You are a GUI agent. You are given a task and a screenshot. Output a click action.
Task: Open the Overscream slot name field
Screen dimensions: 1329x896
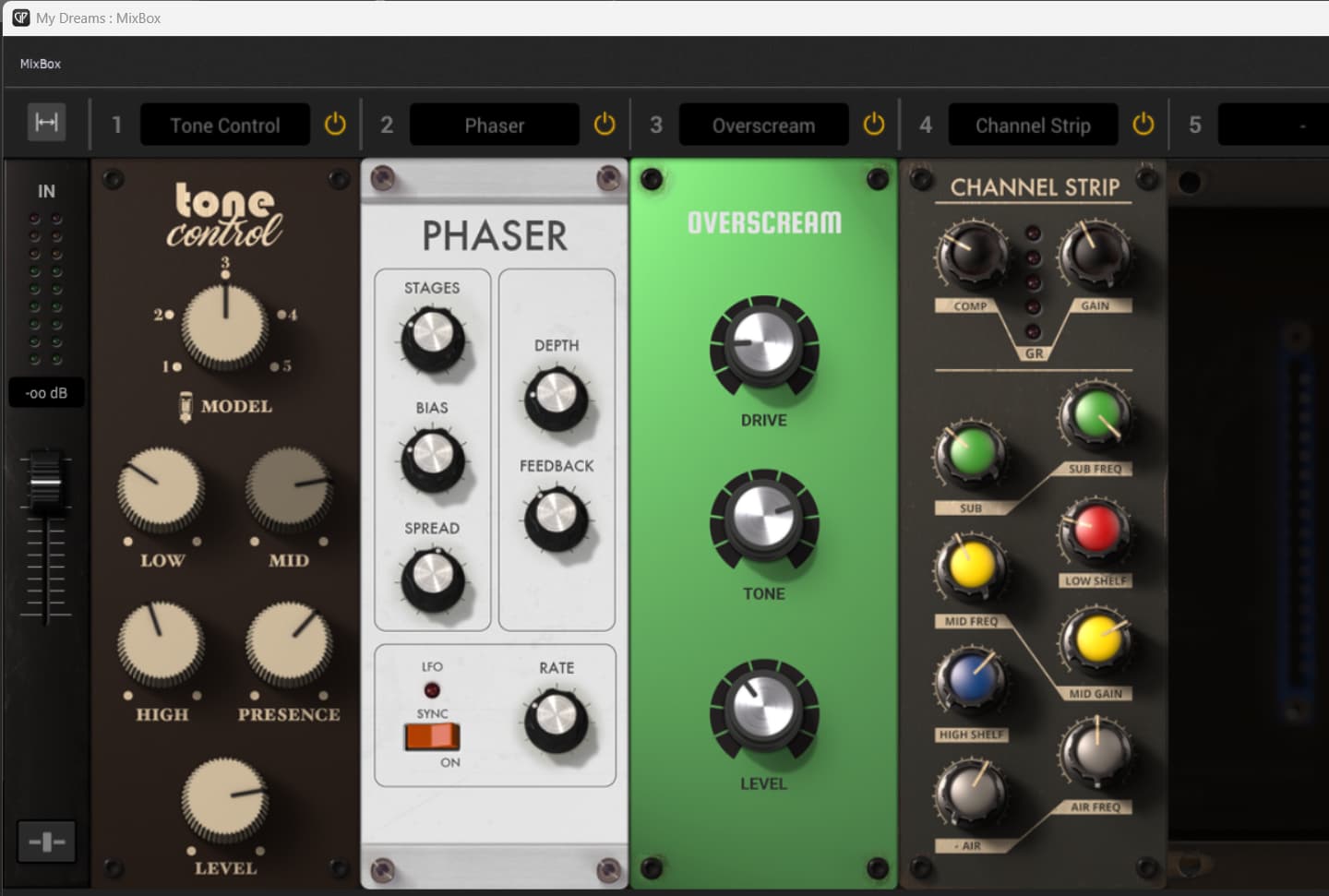(x=764, y=125)
